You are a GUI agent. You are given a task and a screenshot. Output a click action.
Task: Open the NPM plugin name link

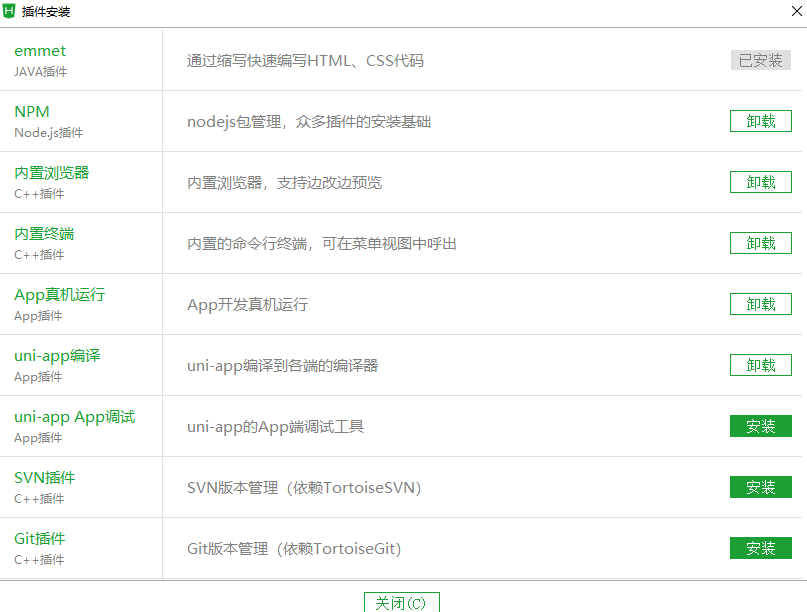[32, 112]
